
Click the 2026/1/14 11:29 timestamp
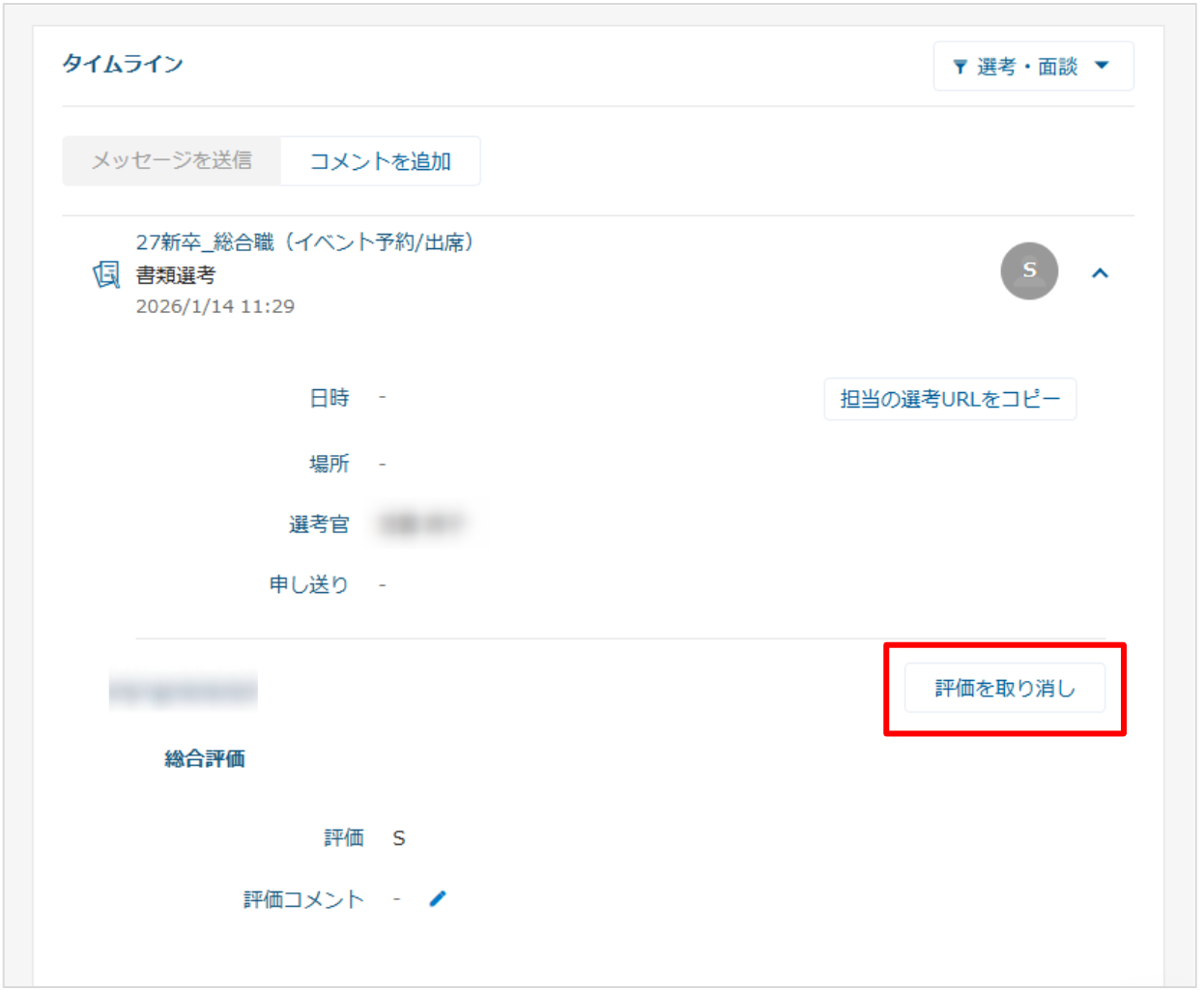pyautogui.click(x=215, y=306)
